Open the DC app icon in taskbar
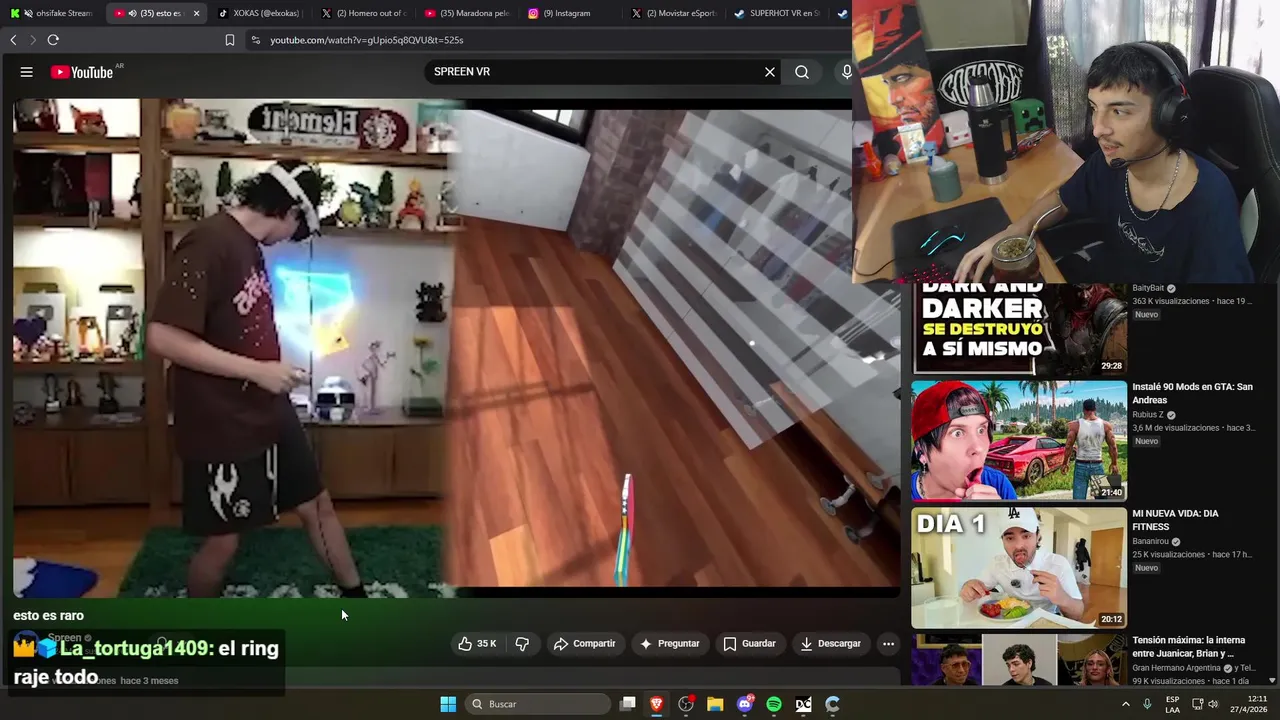Screen dimensions: 1280x720 [x=803, y=704]
